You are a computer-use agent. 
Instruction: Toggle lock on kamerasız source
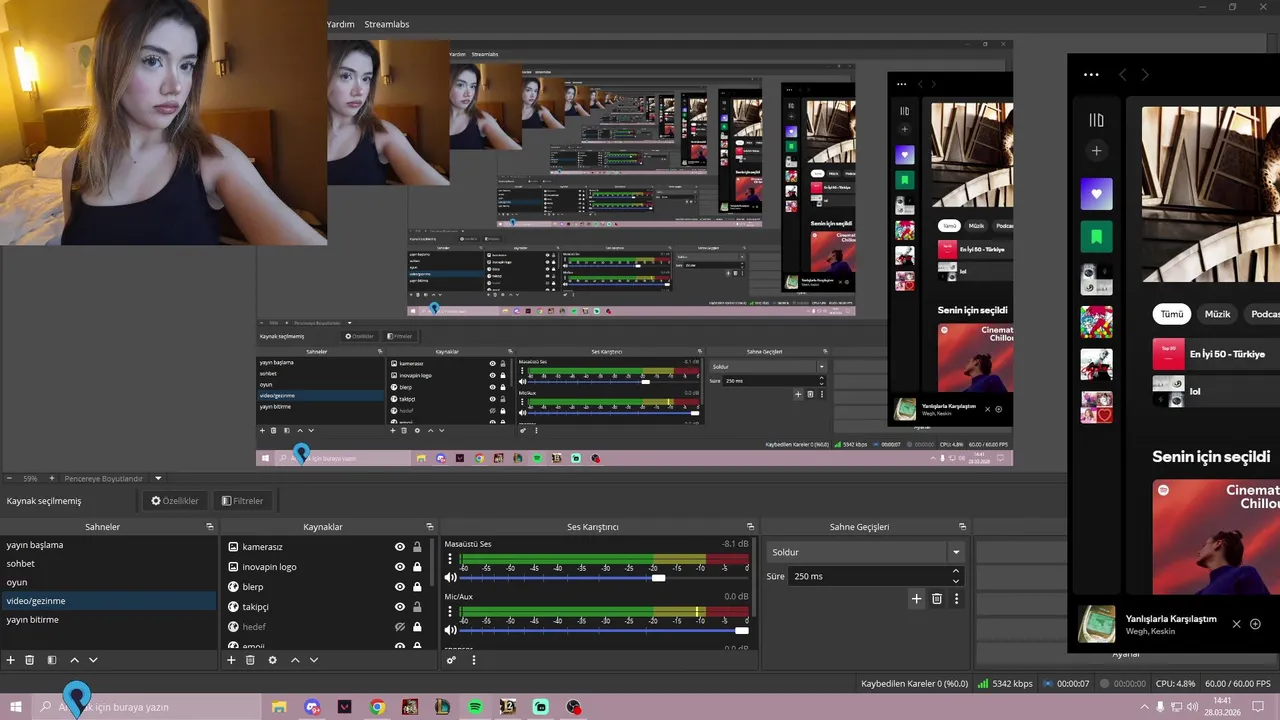click(417, 547)
